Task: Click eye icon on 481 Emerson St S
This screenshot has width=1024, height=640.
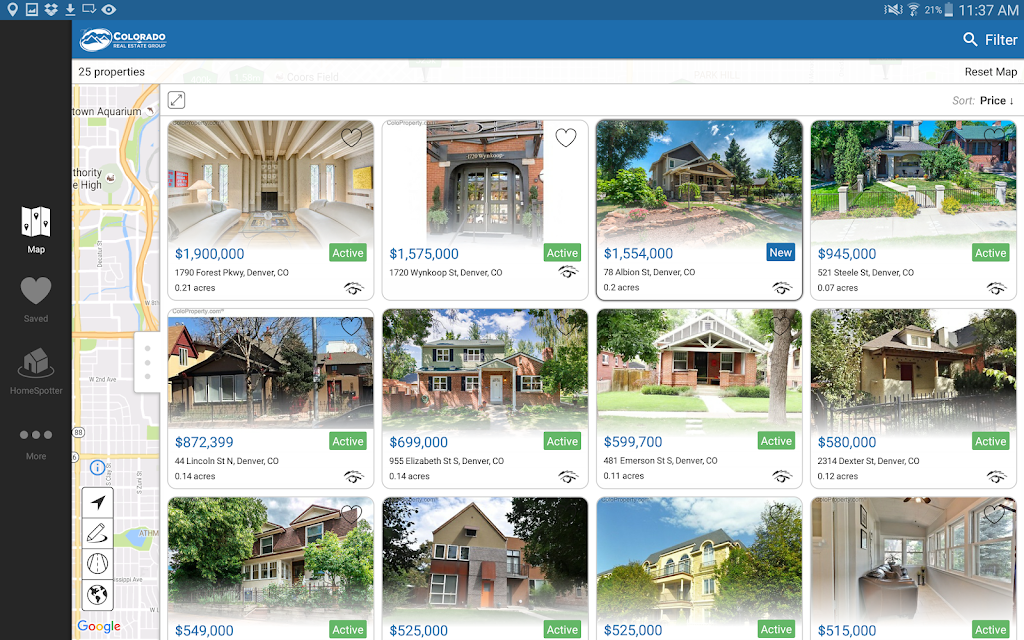Action: [x=782, y=476]
